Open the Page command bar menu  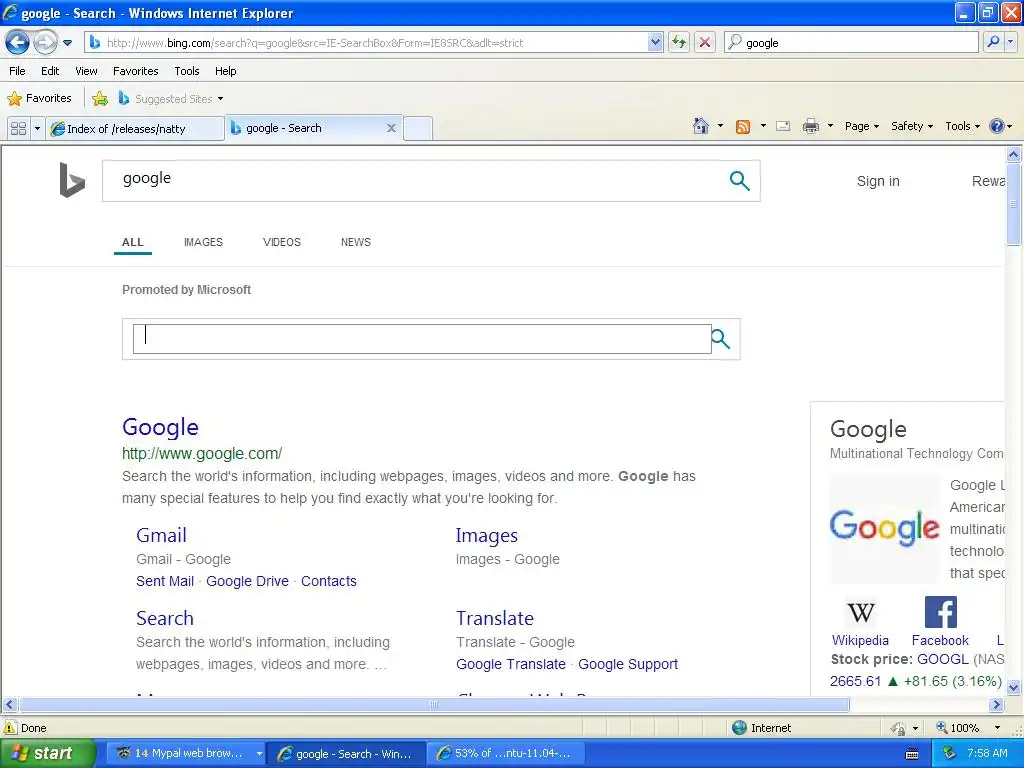point(861,126)
